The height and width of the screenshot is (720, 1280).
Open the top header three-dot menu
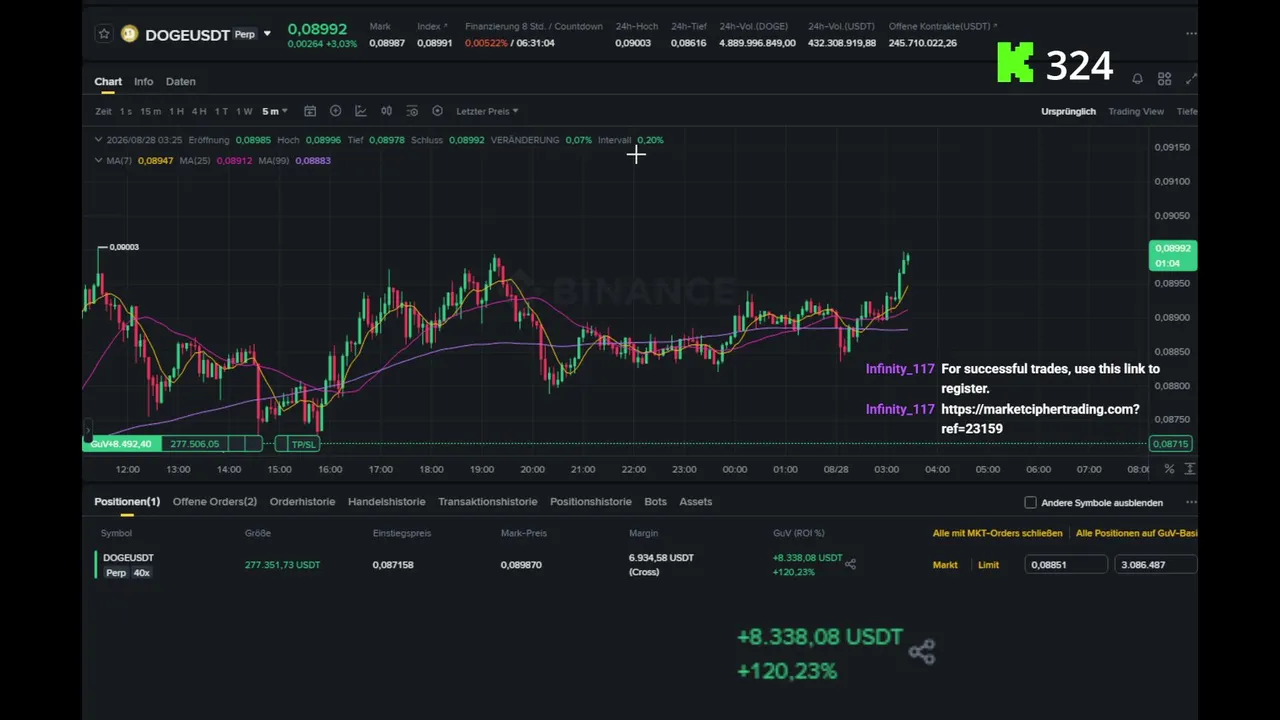click(1191, 34)
